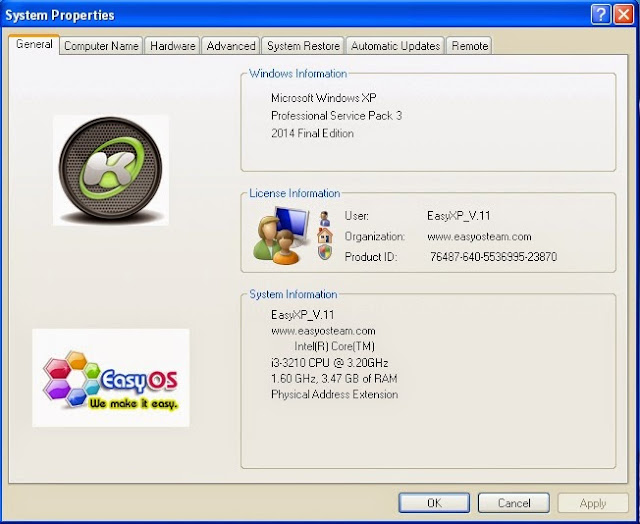This screenshot has height=524, width=640.
Task: Click the System Information group heading
Action: point(293,294)
